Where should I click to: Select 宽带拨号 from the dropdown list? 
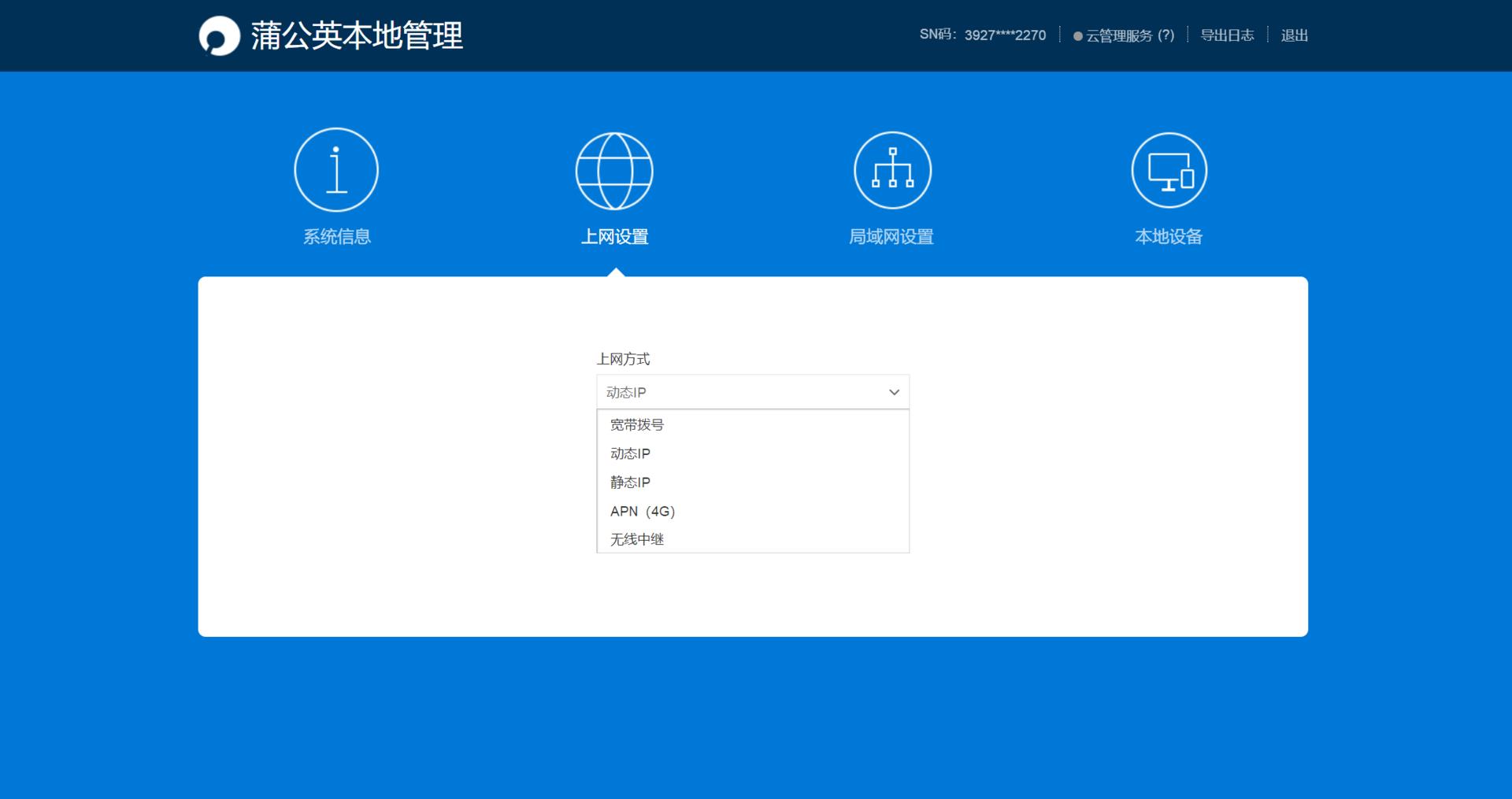point(636,424)
